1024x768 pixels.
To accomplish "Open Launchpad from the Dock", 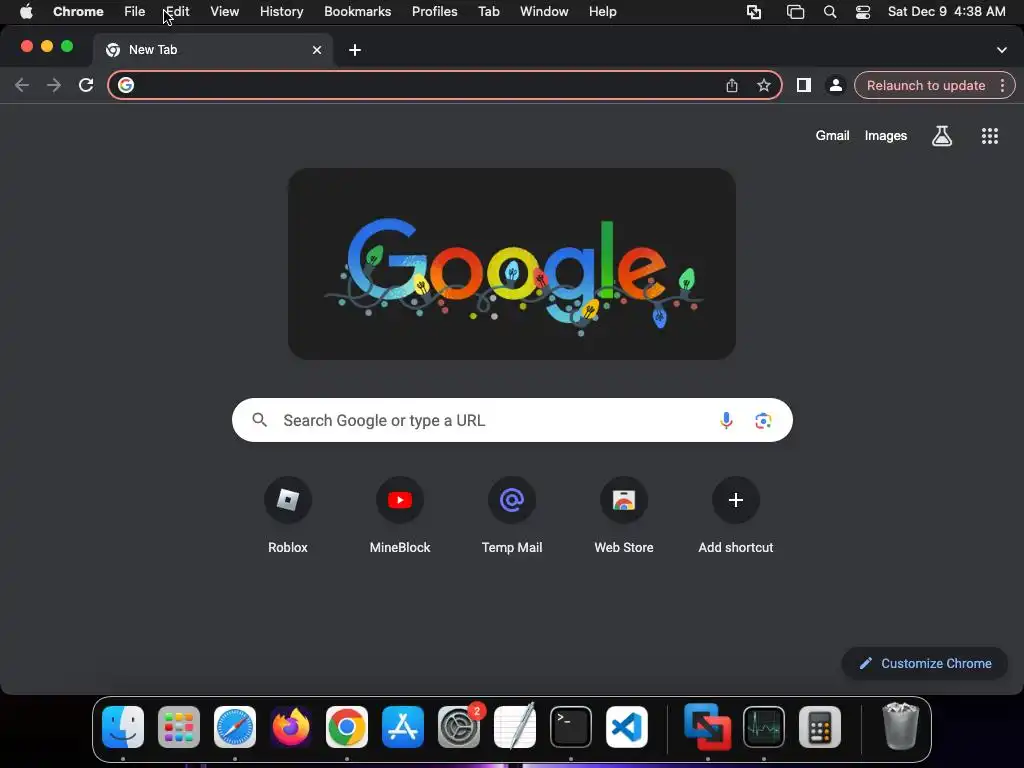I will coord(179,727).
